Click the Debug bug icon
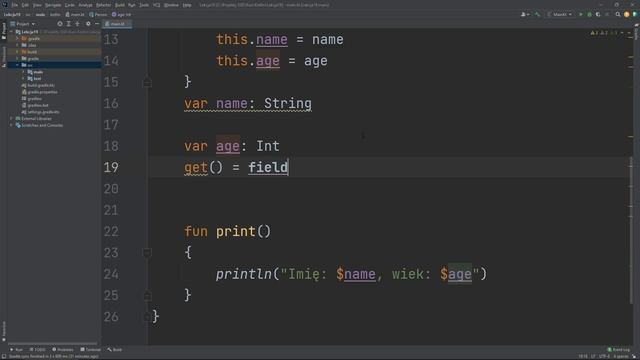Image resolution: width=640 pixels, height=360 pixels. 589,15
